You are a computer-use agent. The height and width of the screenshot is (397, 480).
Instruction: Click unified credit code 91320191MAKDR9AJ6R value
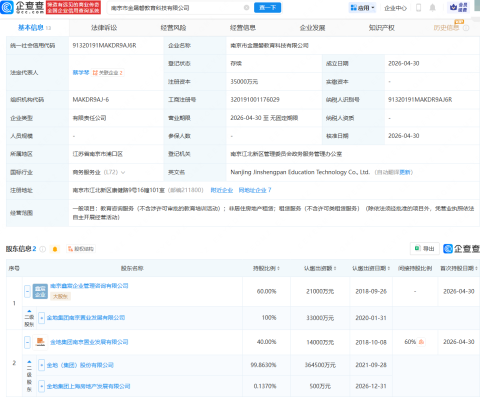104,45
